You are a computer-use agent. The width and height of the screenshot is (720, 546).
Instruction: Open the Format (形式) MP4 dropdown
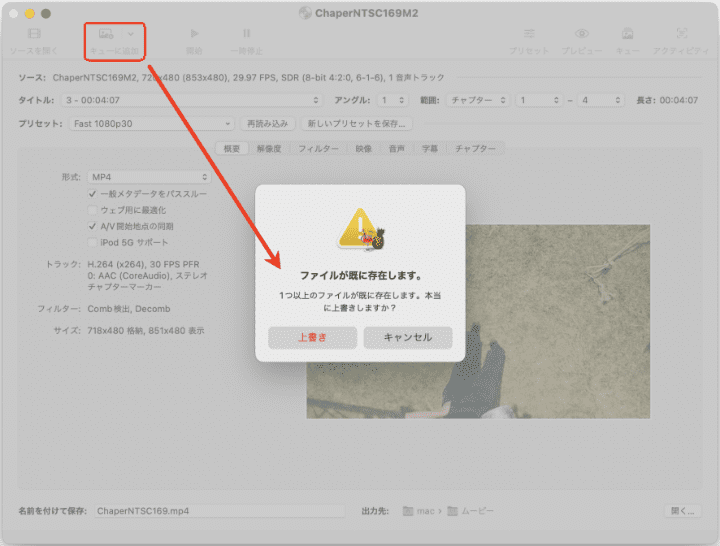pos(148,177)
